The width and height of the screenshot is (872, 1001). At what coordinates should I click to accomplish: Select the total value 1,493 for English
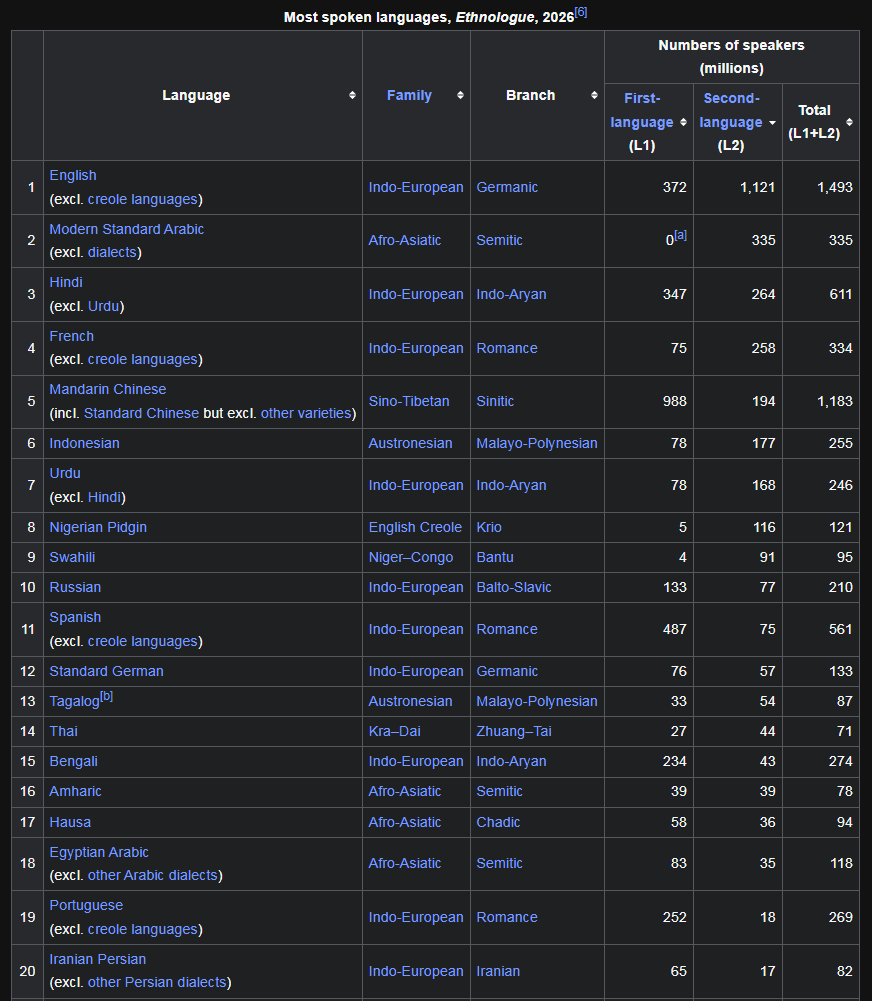835,187
